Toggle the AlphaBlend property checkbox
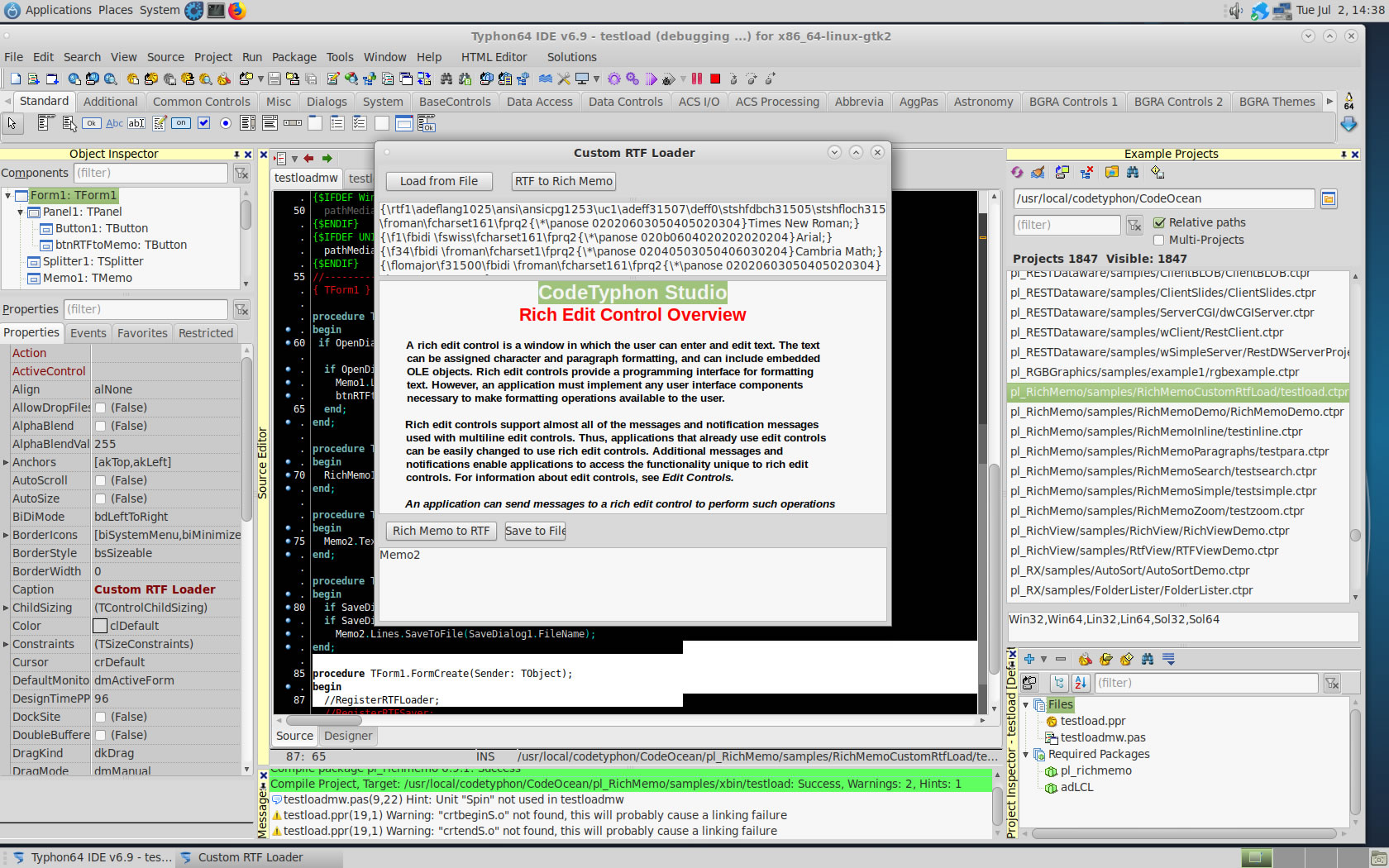 point(100,426)
